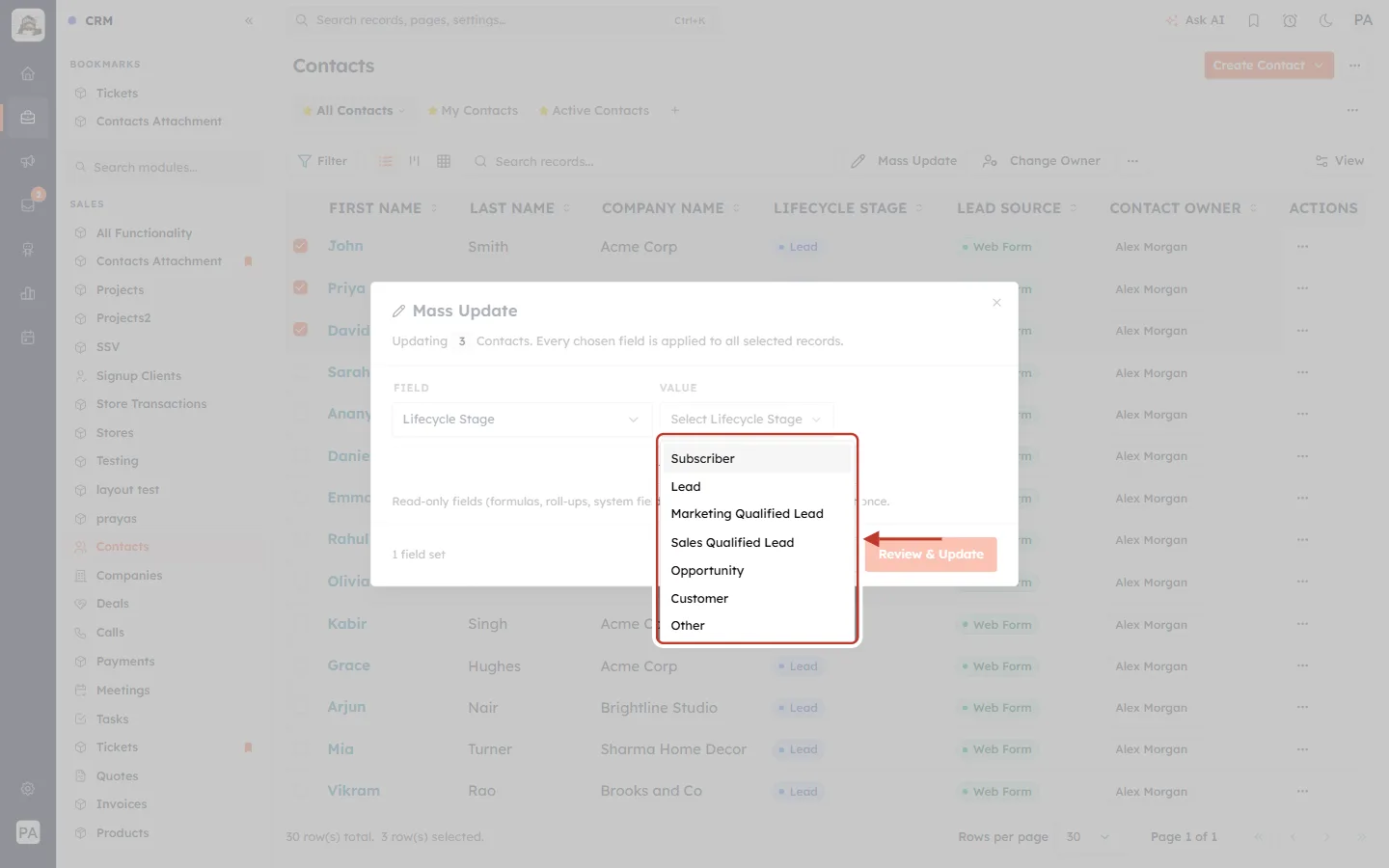Collapse the CRM sidebar
The image size is (1389, 868).
click(249, 20)
